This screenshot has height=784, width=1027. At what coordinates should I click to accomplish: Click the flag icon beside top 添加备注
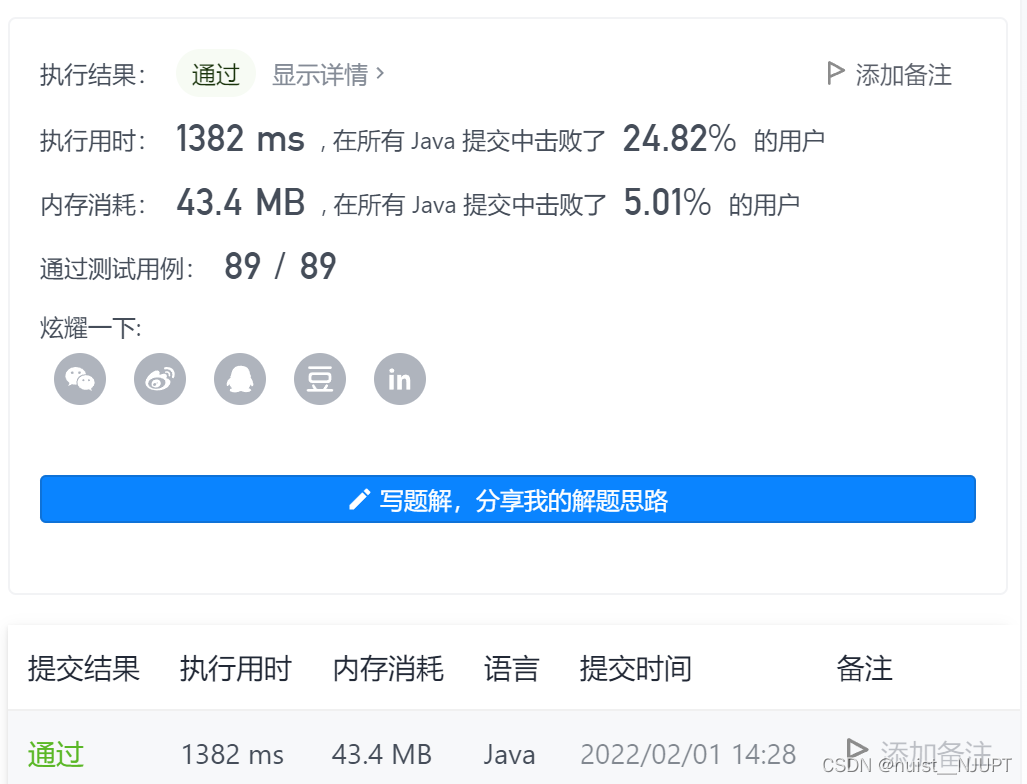(835, 73)
